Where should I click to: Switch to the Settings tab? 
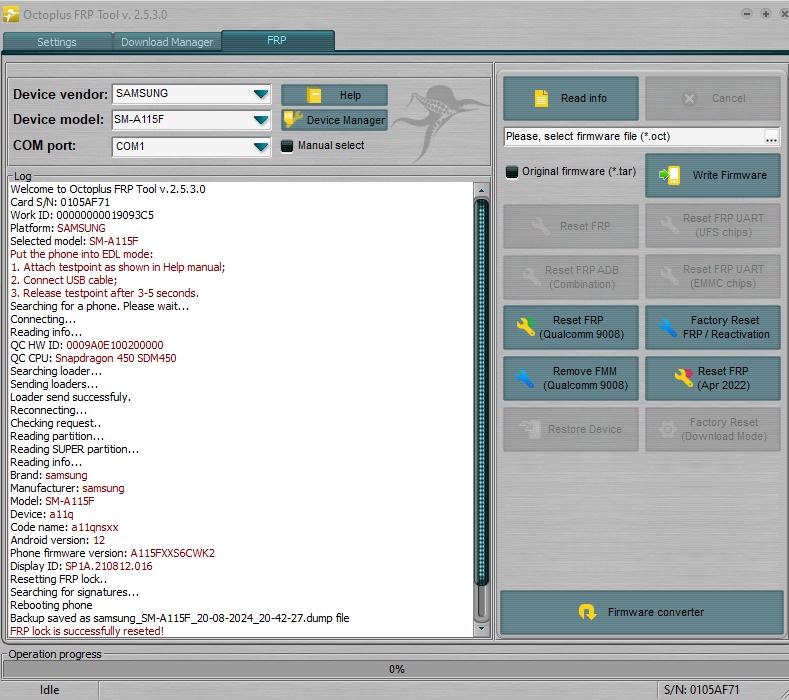click(57, 42)
